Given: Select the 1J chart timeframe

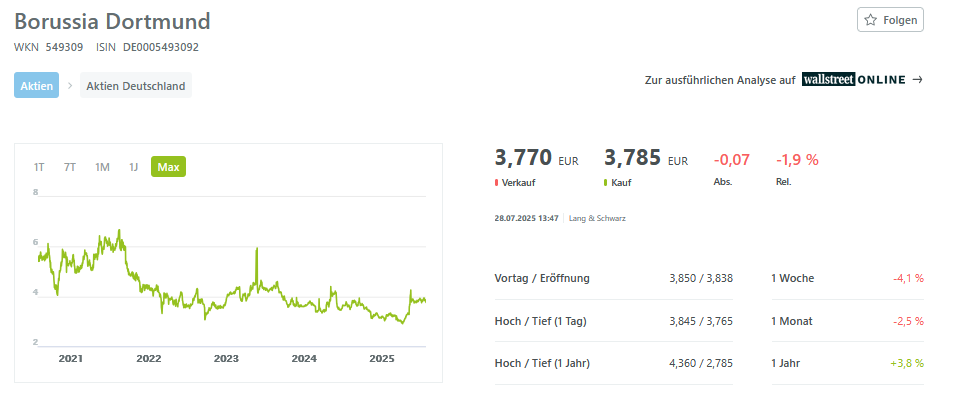Looking at the screenshot, I should (133, 167).
